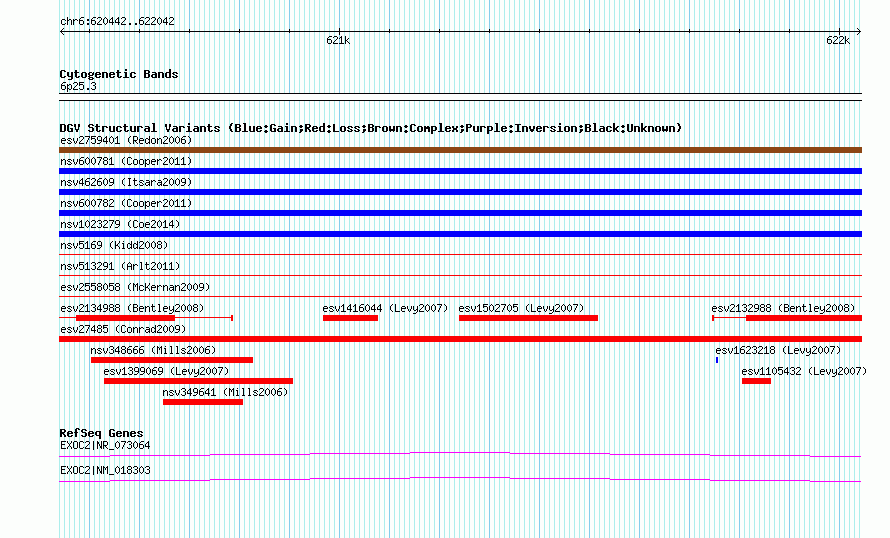Open the esv1105432 (Levy2007) label
Viewport: 890px width, 538px height.
coord(804,371)
